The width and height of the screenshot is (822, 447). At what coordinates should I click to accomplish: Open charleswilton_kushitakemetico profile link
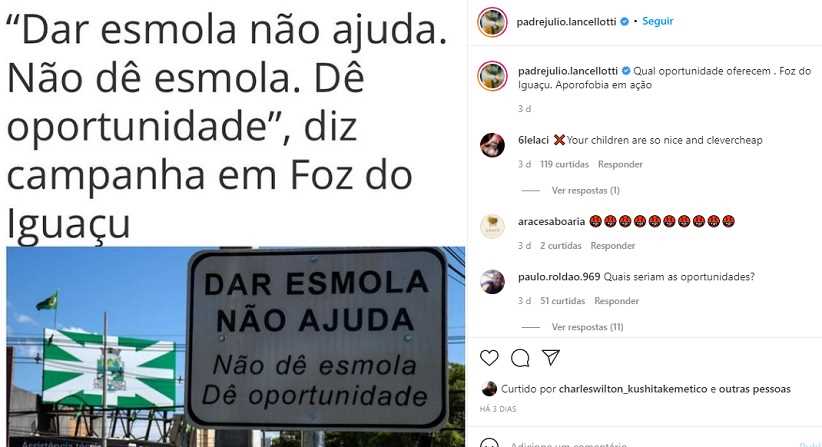coord(633,389)
